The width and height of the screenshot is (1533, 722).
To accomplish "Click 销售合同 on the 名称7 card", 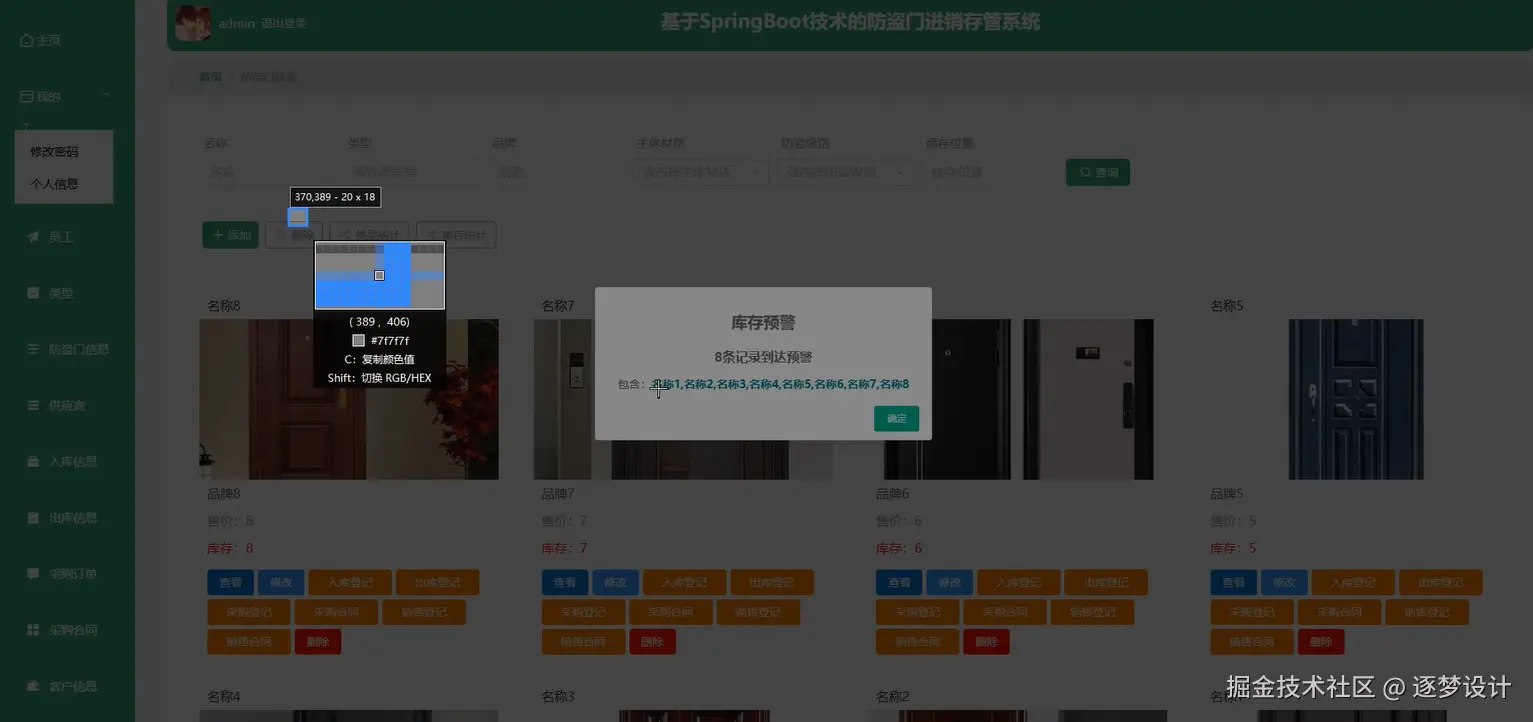I will pos(583,641).
